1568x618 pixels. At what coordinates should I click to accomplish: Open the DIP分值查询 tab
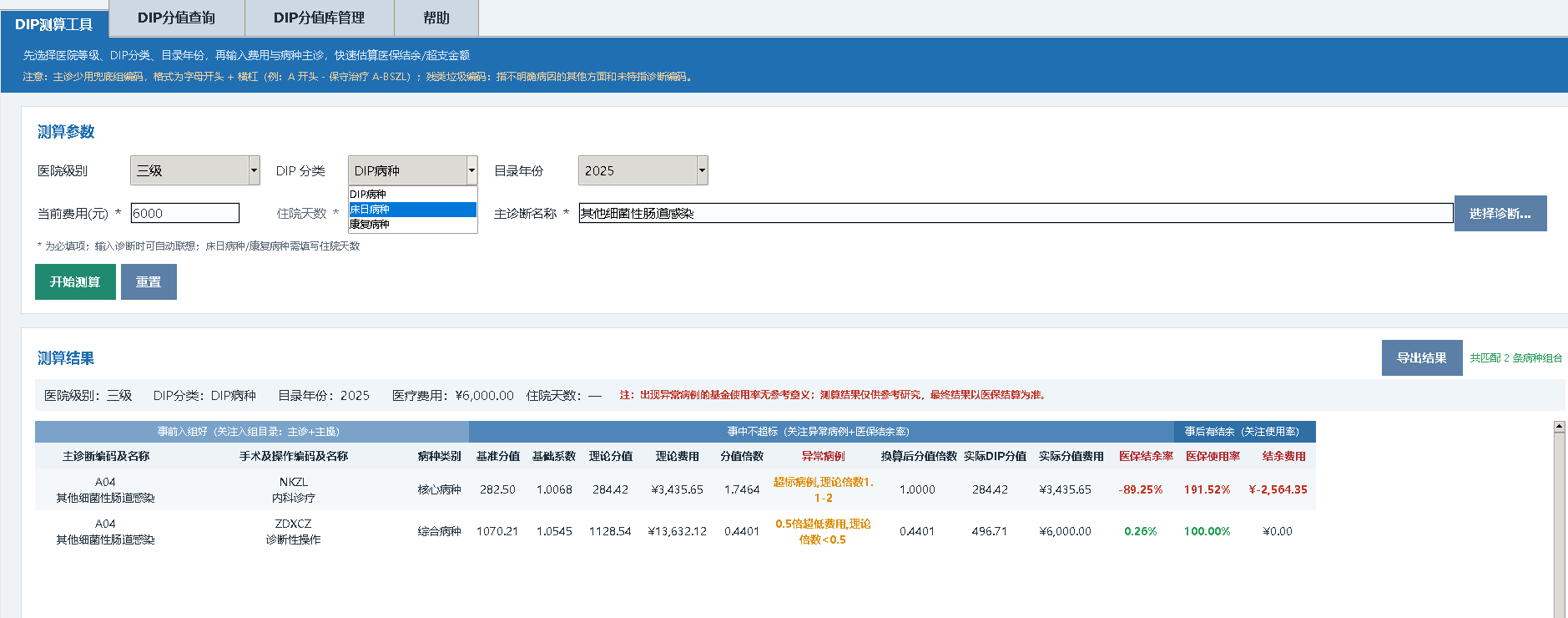pyautogui.click(x=176, y=18)
